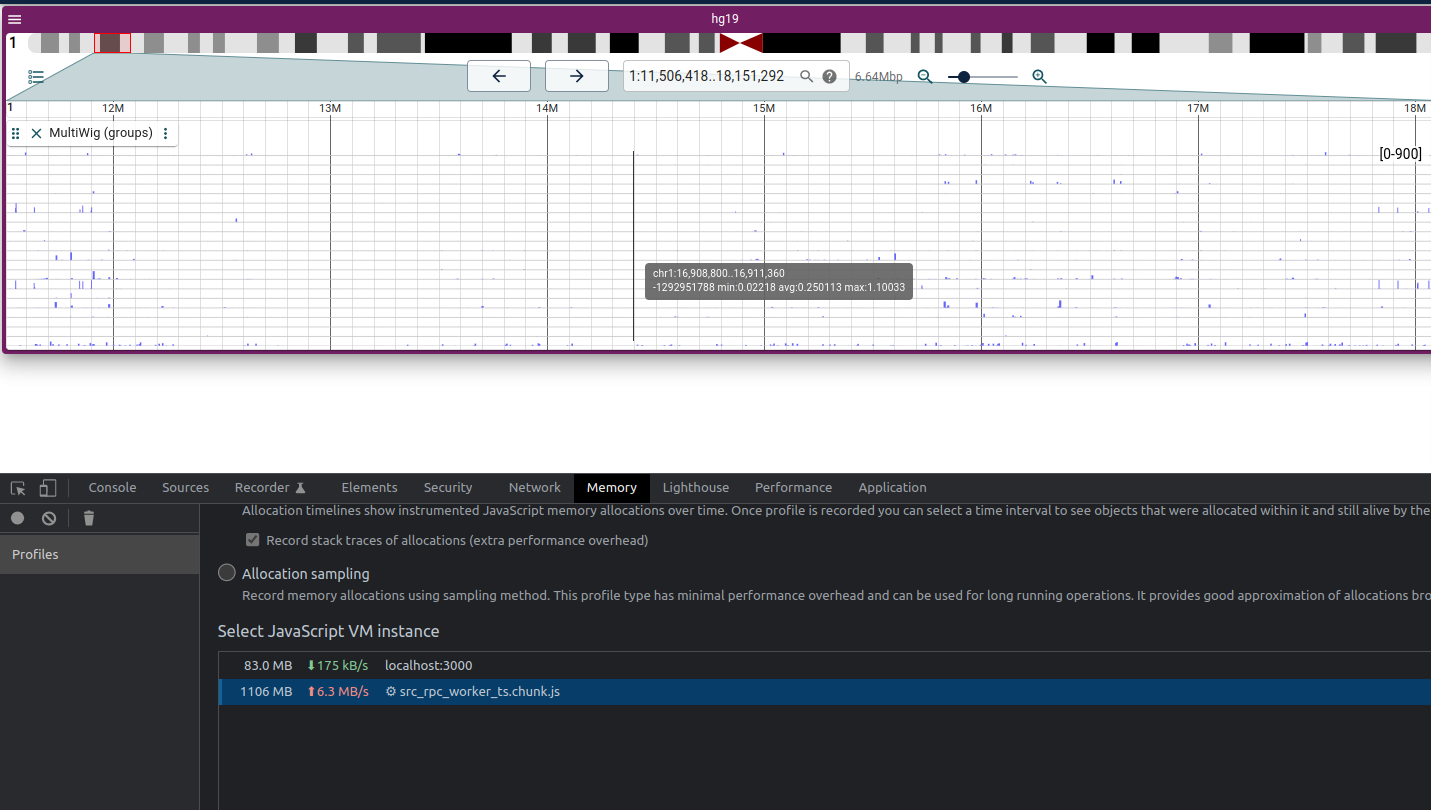Switch to the Sources tab
Image resolution: width=1431 pixels, height=810 pixels.
point(186,488)
